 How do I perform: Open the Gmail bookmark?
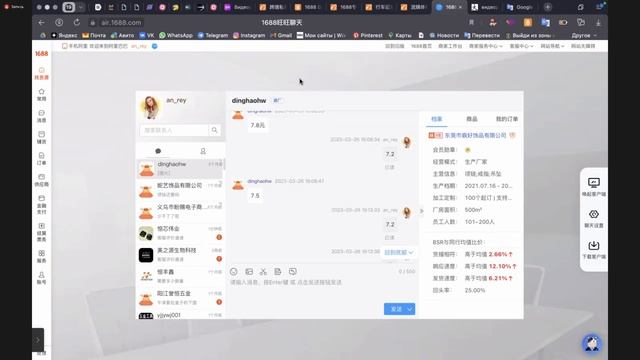[x=281, y=36]
